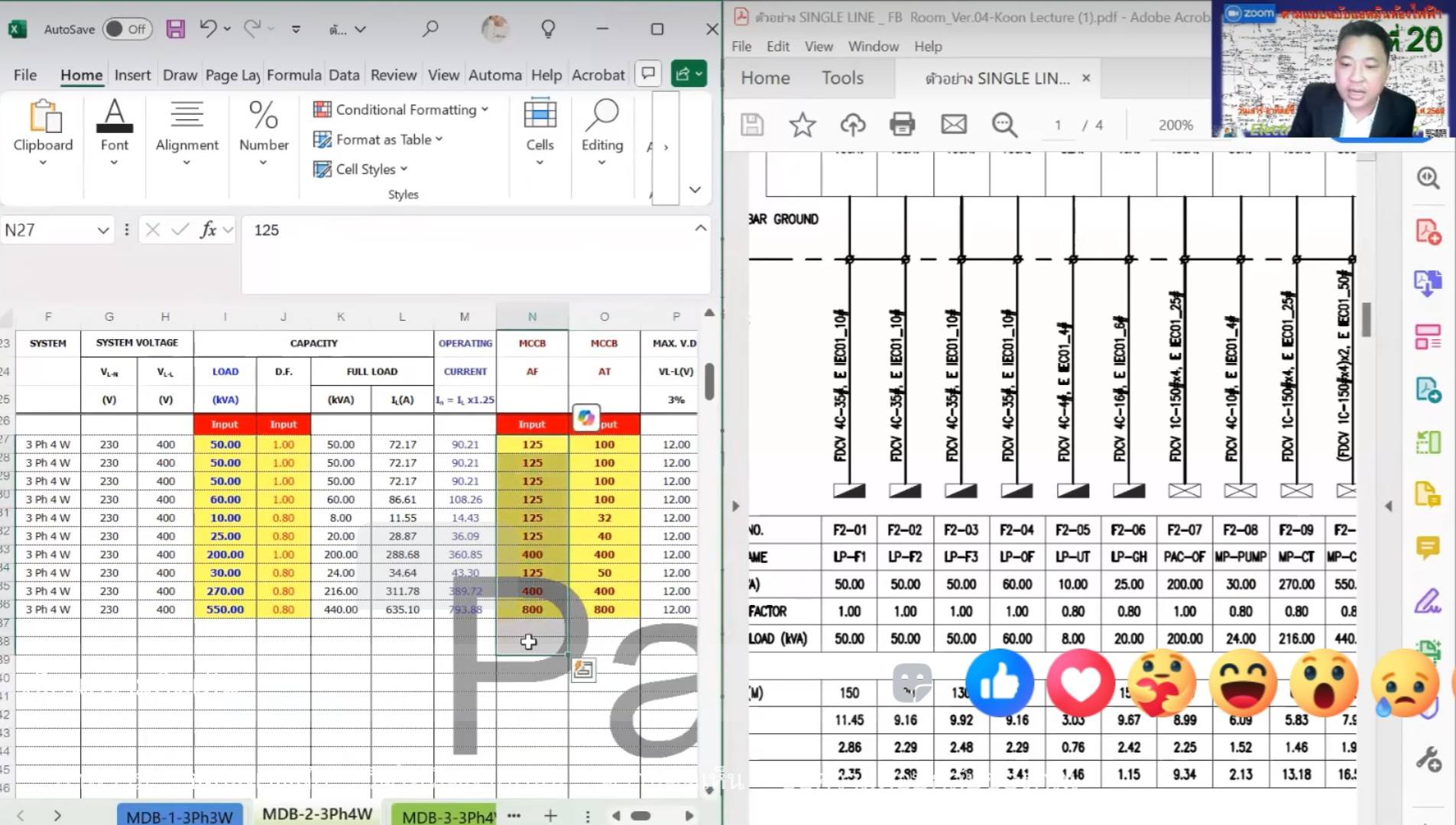Click the Undo arrow in Excel

pos(208,29)
